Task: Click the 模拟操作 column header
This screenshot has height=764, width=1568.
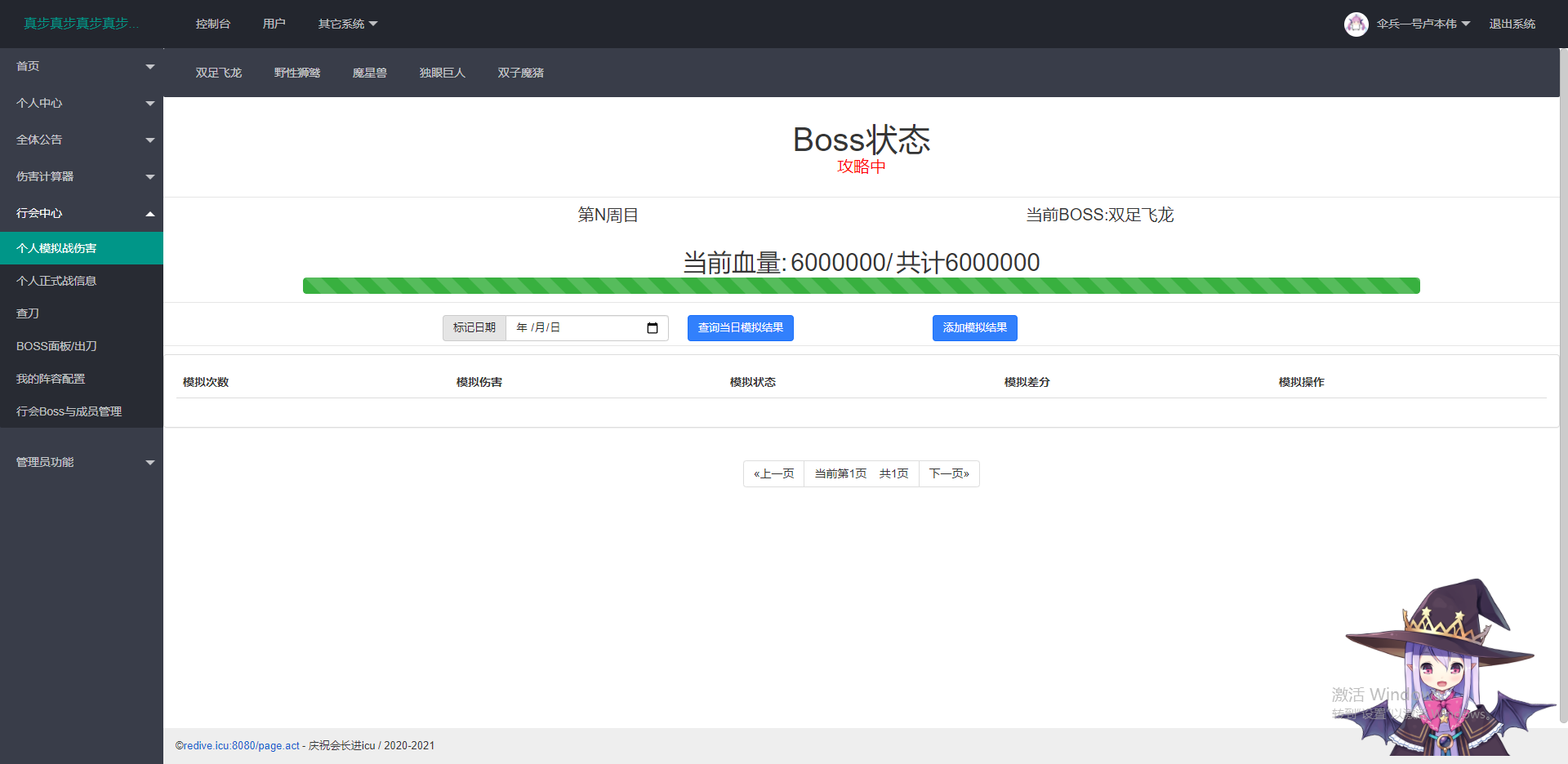Action: [x=1302, y=382]
